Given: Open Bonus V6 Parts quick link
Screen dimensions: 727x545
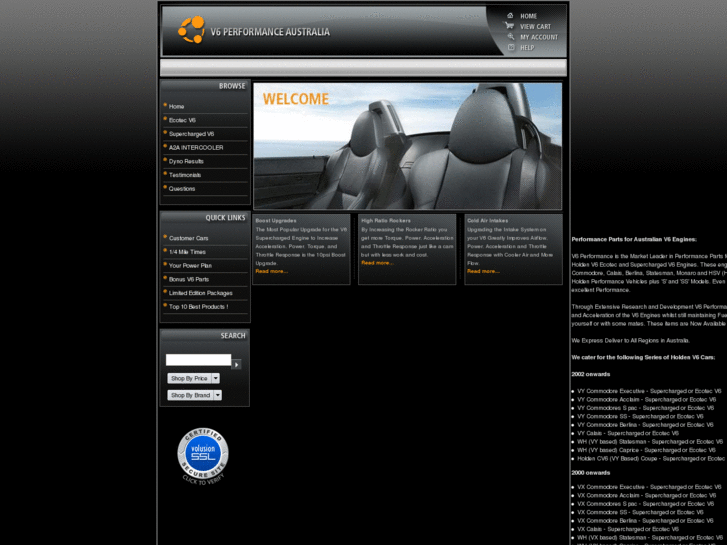Looking at the screenshot, I should [x=189, y=279].
